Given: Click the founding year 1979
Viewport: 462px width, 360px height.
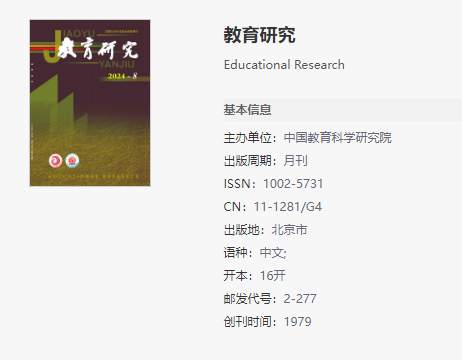Looking at the screenshot, I should (x=298, y=322).
